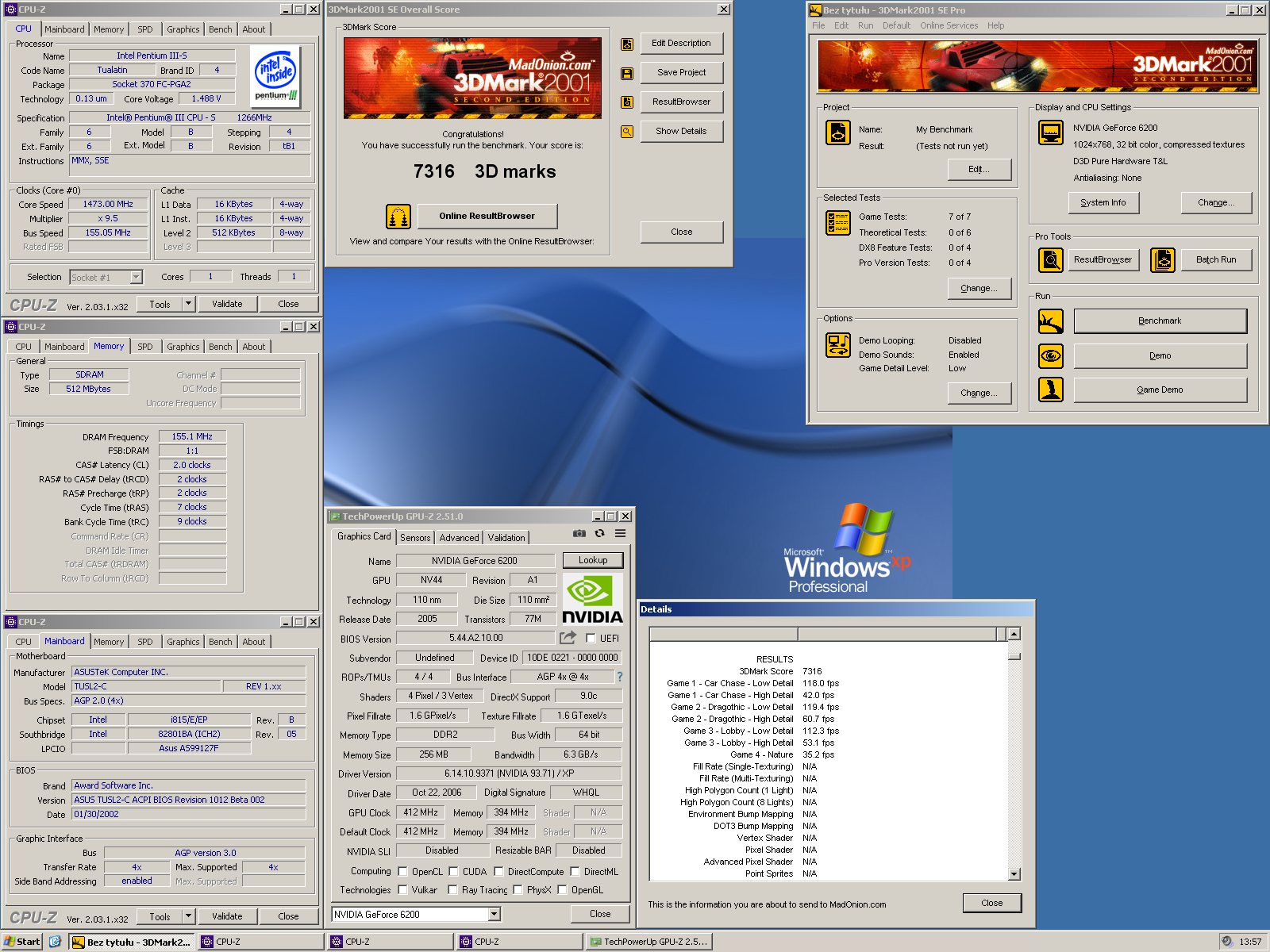
Task: Toggle the OpenGL checkbox
Action: [x=562, y=889]
